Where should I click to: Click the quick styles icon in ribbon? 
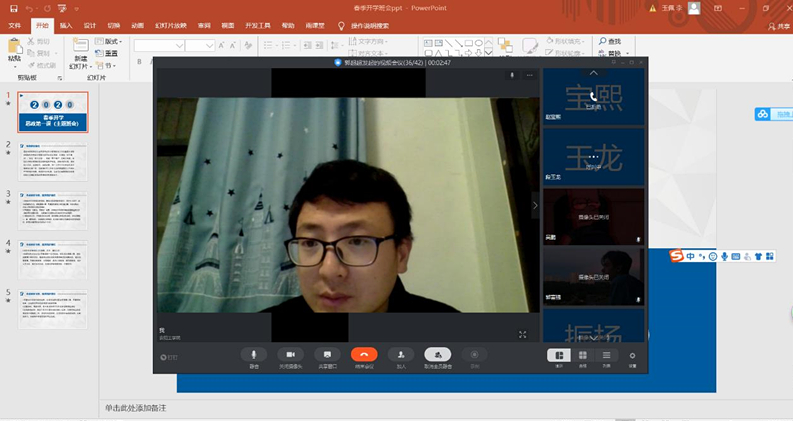[x=530, y=46]
